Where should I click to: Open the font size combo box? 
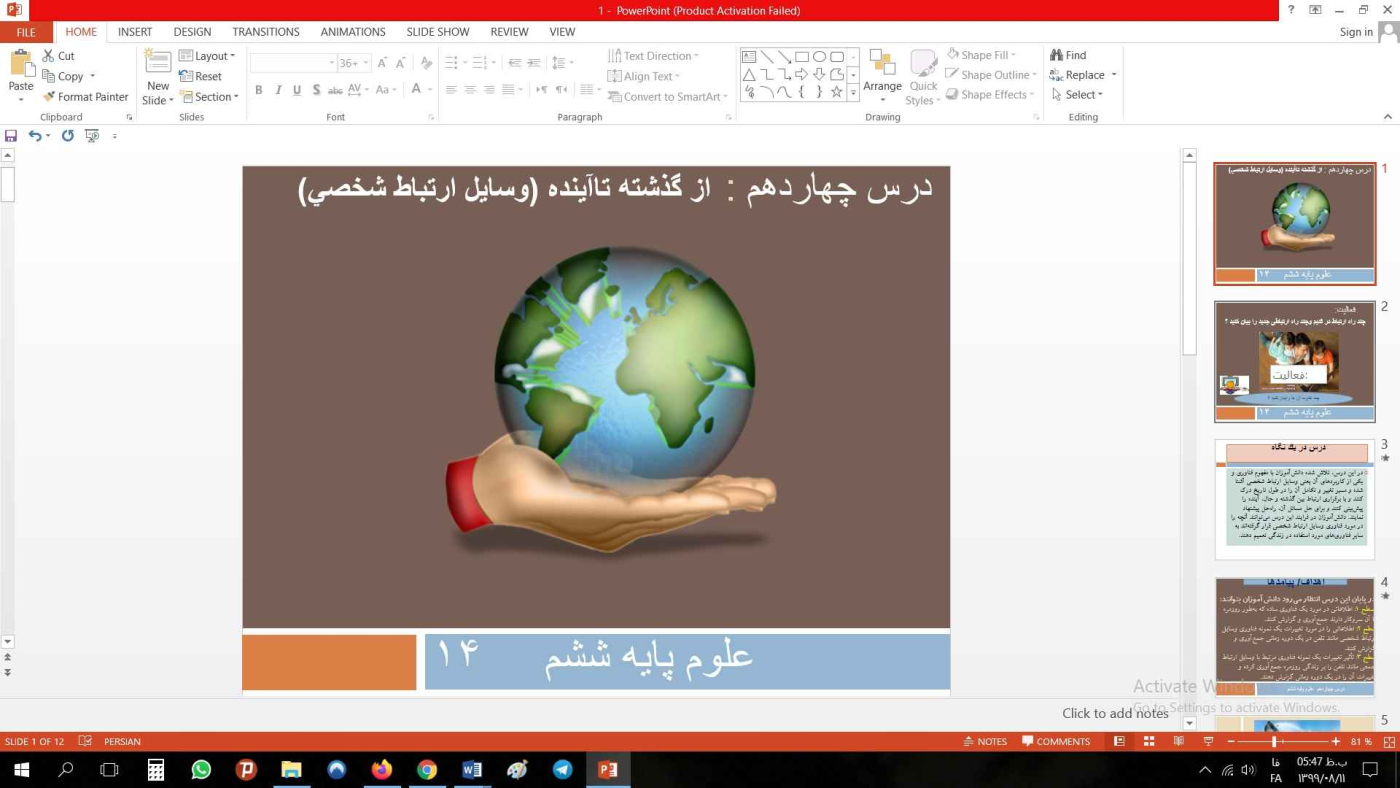pyautogui.click(x=352, y=63)
